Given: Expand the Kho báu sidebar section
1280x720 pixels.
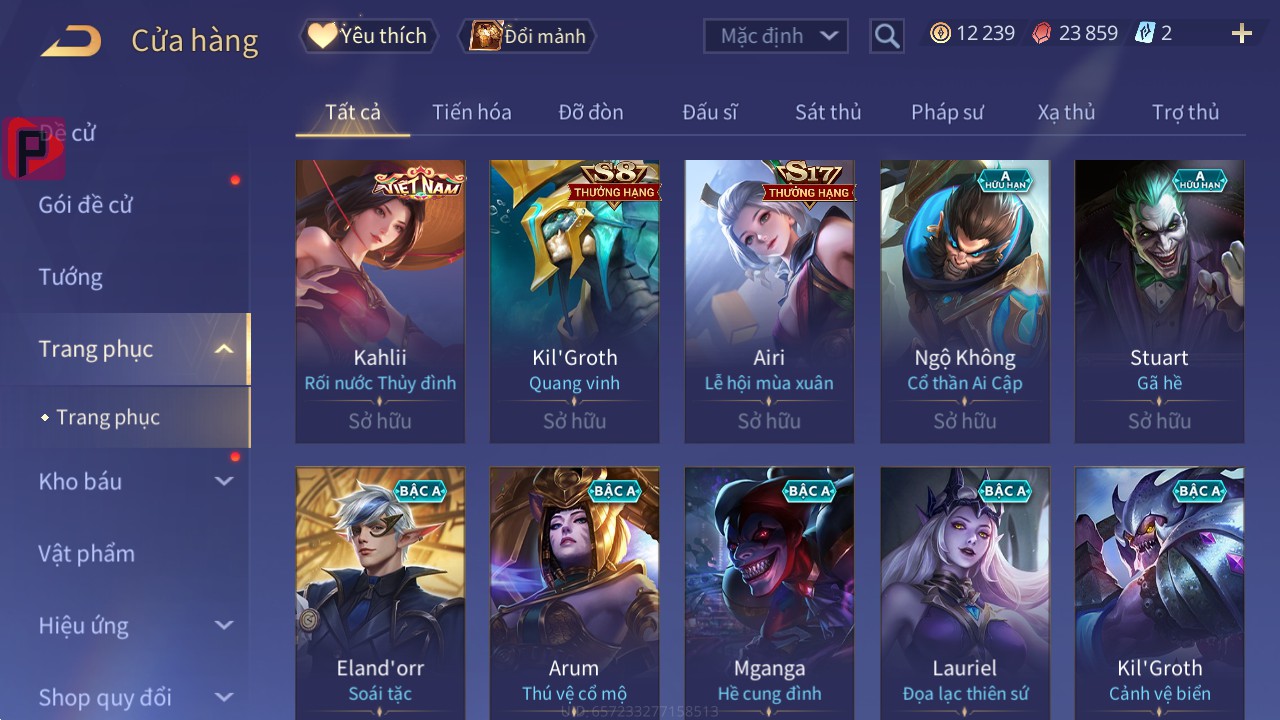Looking at the screenshot, I should point(224,481).
